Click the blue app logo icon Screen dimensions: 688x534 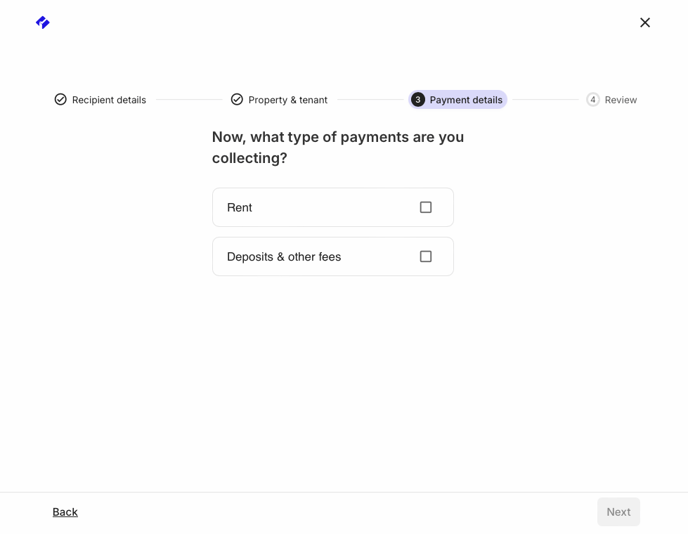click(x=43, y=22)
